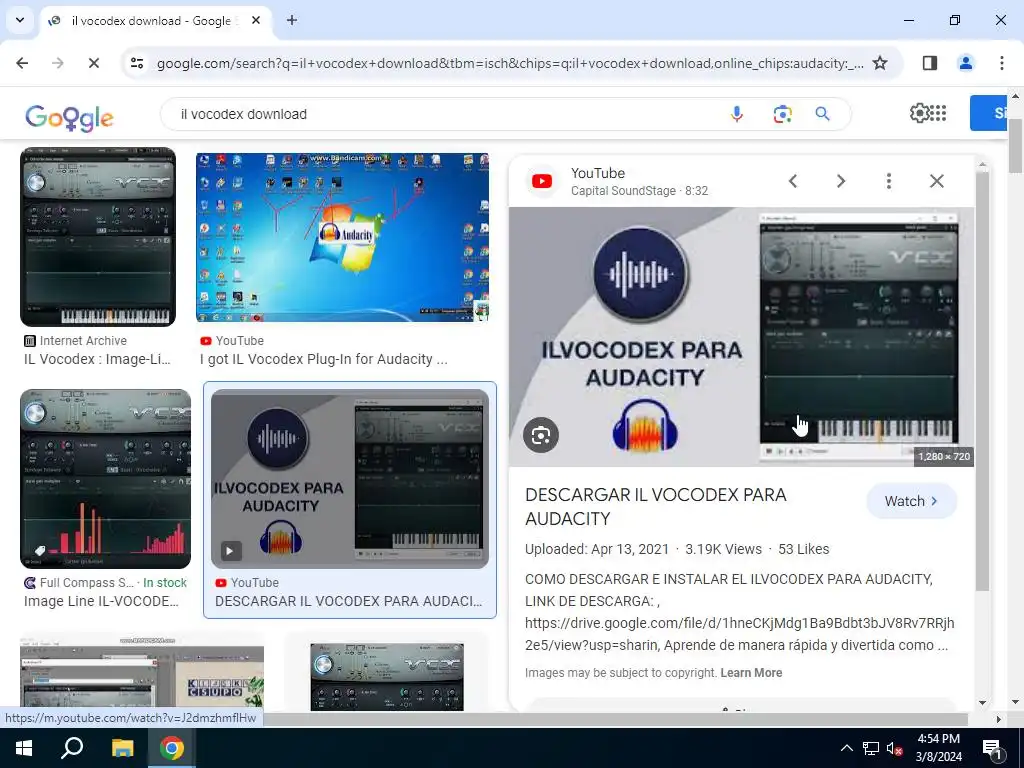Open Full Compass Vocodex thumbnail
This screenshot has width=1024, height=768.
[105, 479]
